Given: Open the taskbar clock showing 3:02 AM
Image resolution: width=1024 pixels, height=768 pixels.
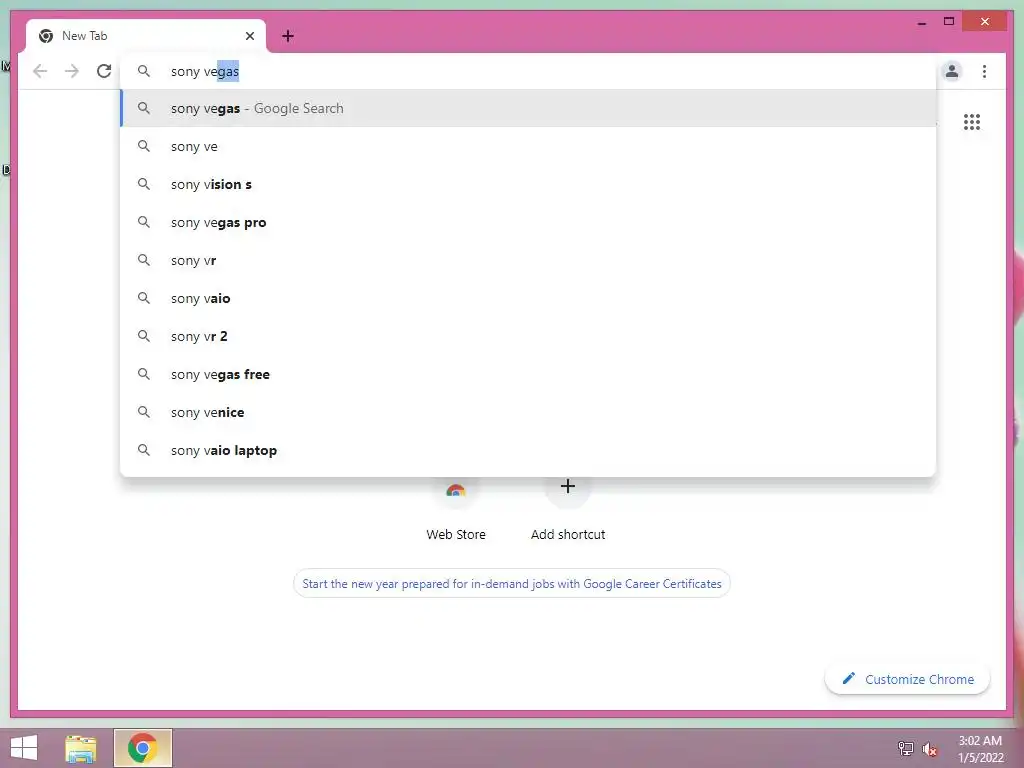Looking at the screenshot, I should pos(980,749).
